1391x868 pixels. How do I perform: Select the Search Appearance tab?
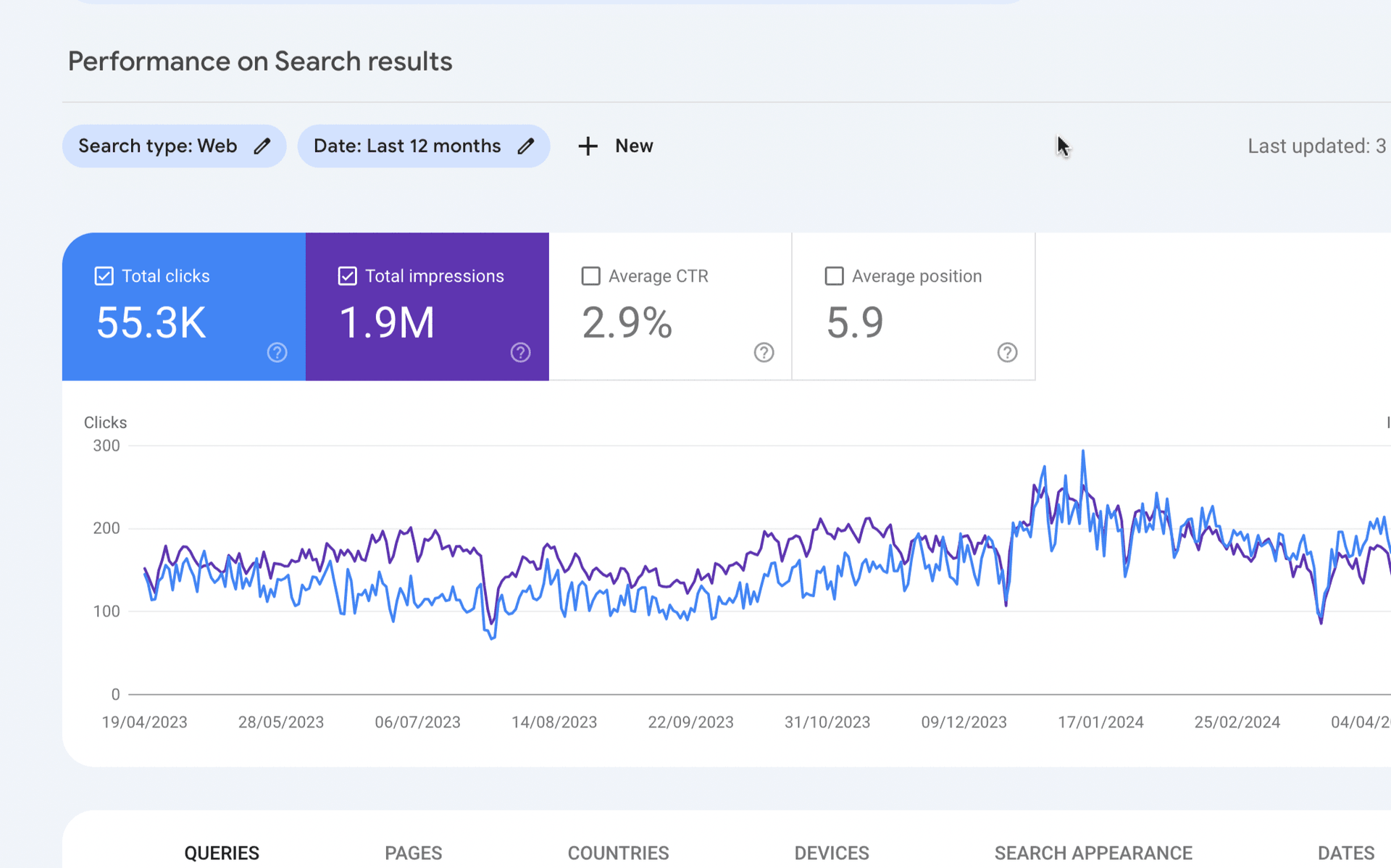coord(1093,853)
